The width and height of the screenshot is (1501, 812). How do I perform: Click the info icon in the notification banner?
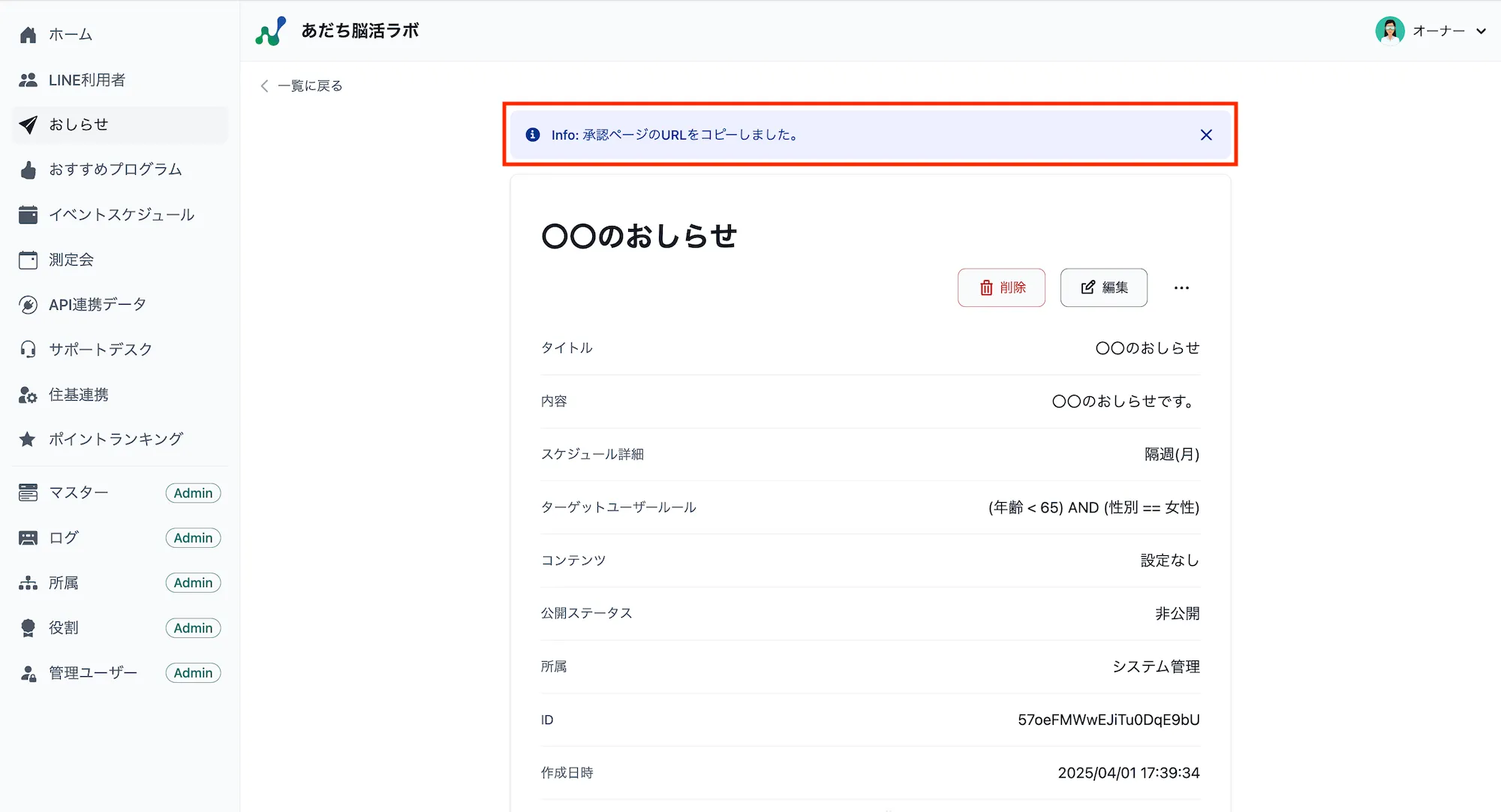pyautogui.click(x=532, y=135)
